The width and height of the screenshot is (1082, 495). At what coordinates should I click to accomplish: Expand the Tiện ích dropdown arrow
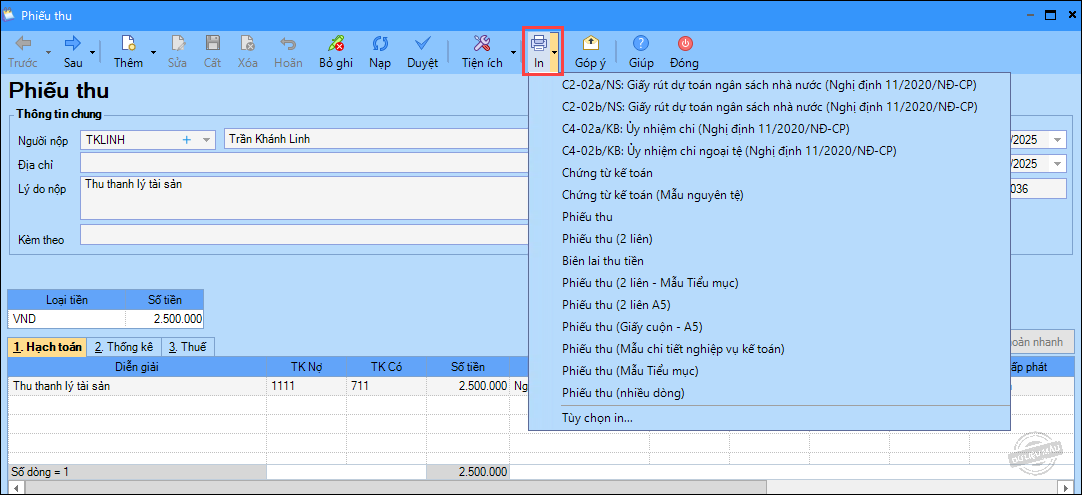click(513, 52)
